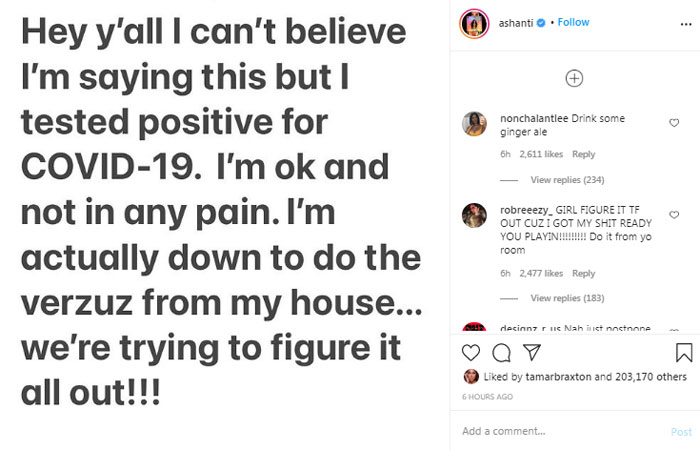Screen dimensions: 700x450
Task: Click the comment speech bubble icon
Action: [502, 352]
